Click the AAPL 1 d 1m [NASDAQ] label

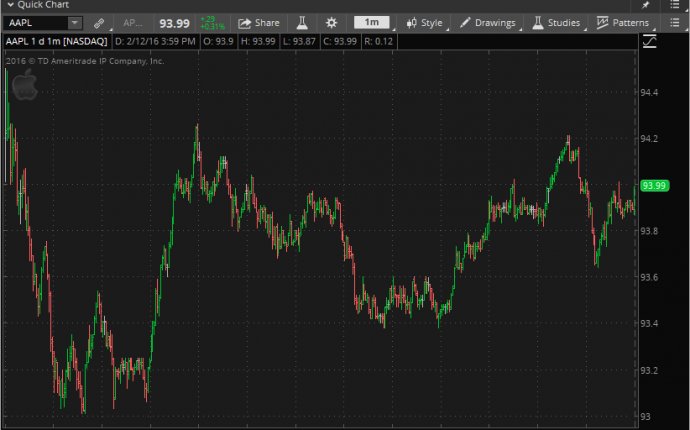57,42
